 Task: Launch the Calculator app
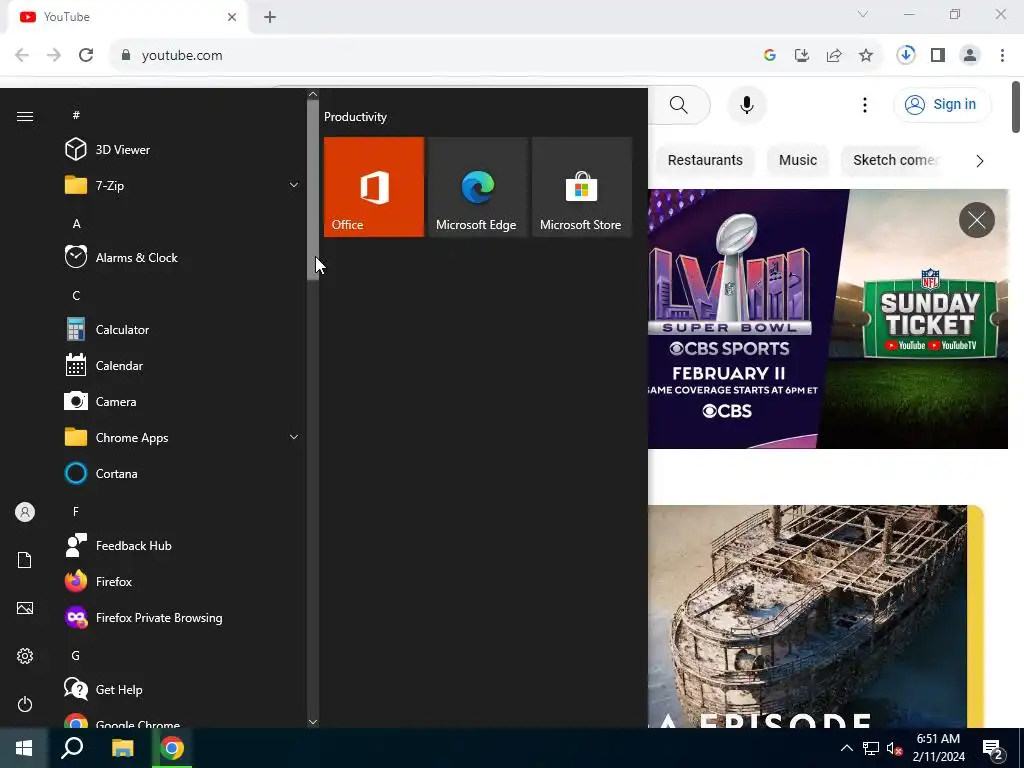pyautogui.click(x=181, y=330)
